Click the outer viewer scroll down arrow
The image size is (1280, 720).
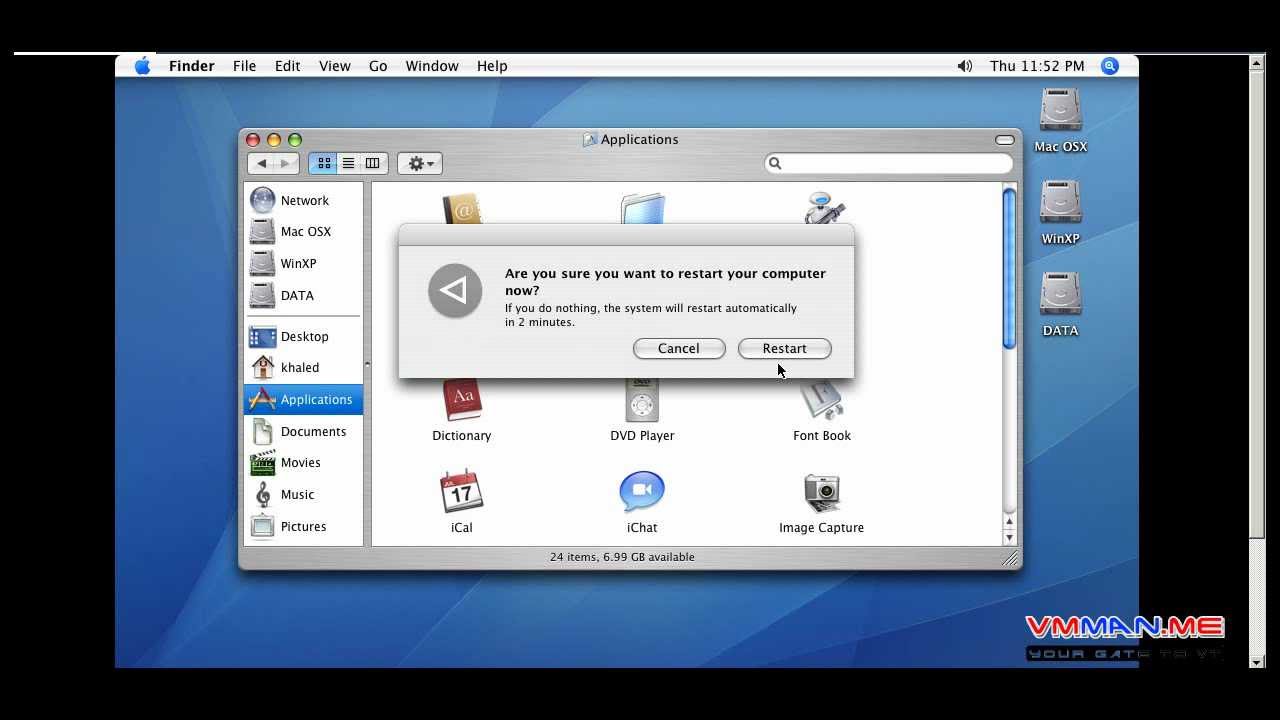[1257, 661]
